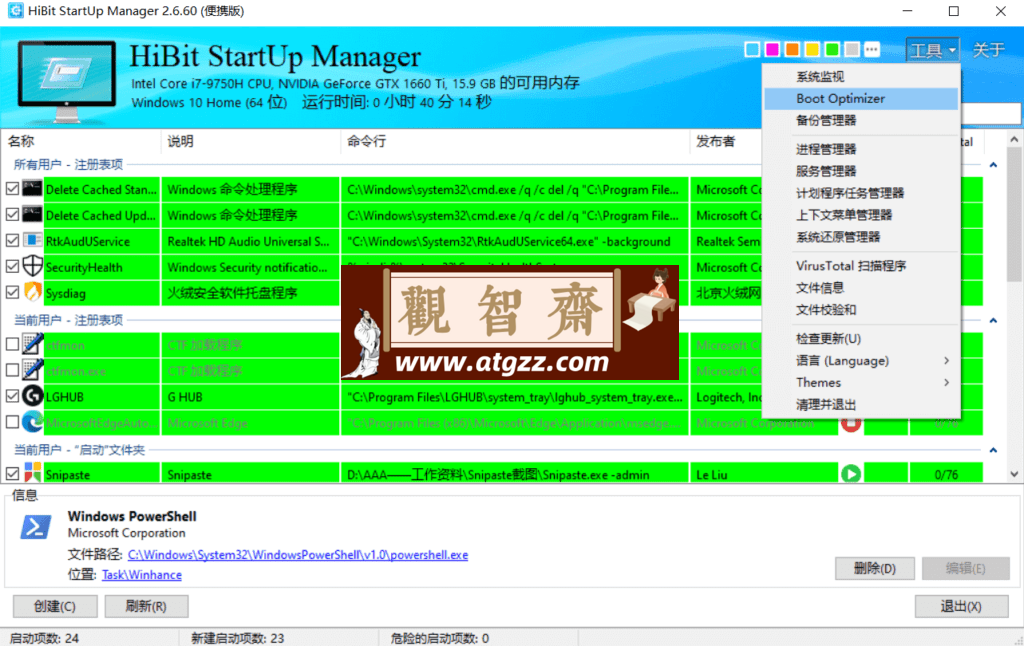Screen dimensions: 1024x646
Task: Collapse the 所有用户 - 注册表项 group
Action: (993, 165)
